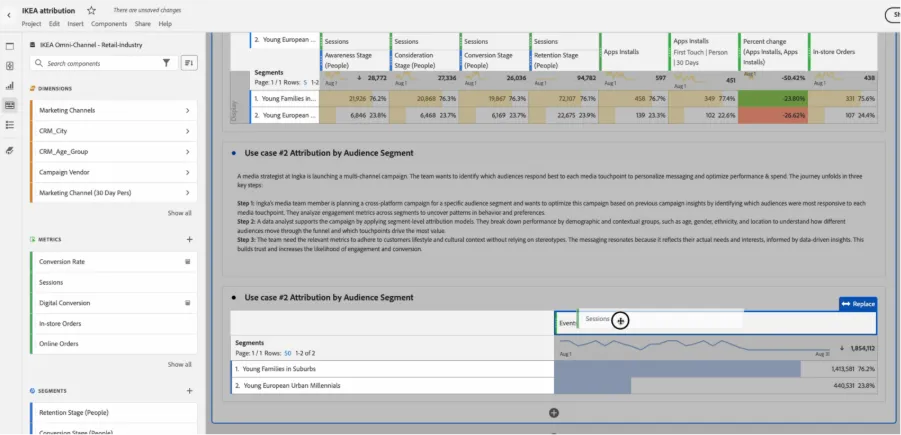This screenshot has width=901, height=435.
Task: Select Young European Urban Millennials row in lower table
Action: tap(392, 386)
